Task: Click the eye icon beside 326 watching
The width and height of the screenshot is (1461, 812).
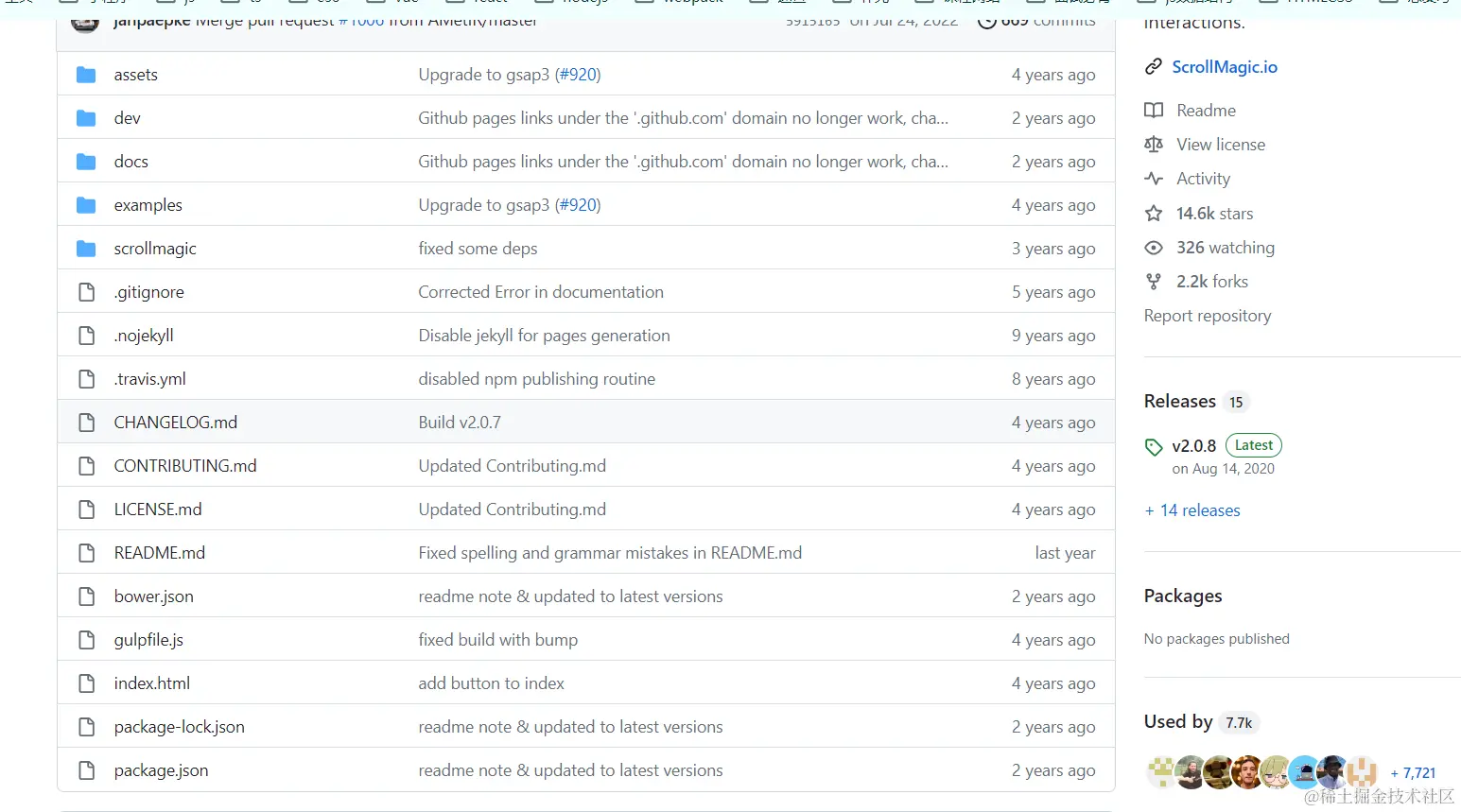Action: pyautogui.click(x=1154, y=248)
